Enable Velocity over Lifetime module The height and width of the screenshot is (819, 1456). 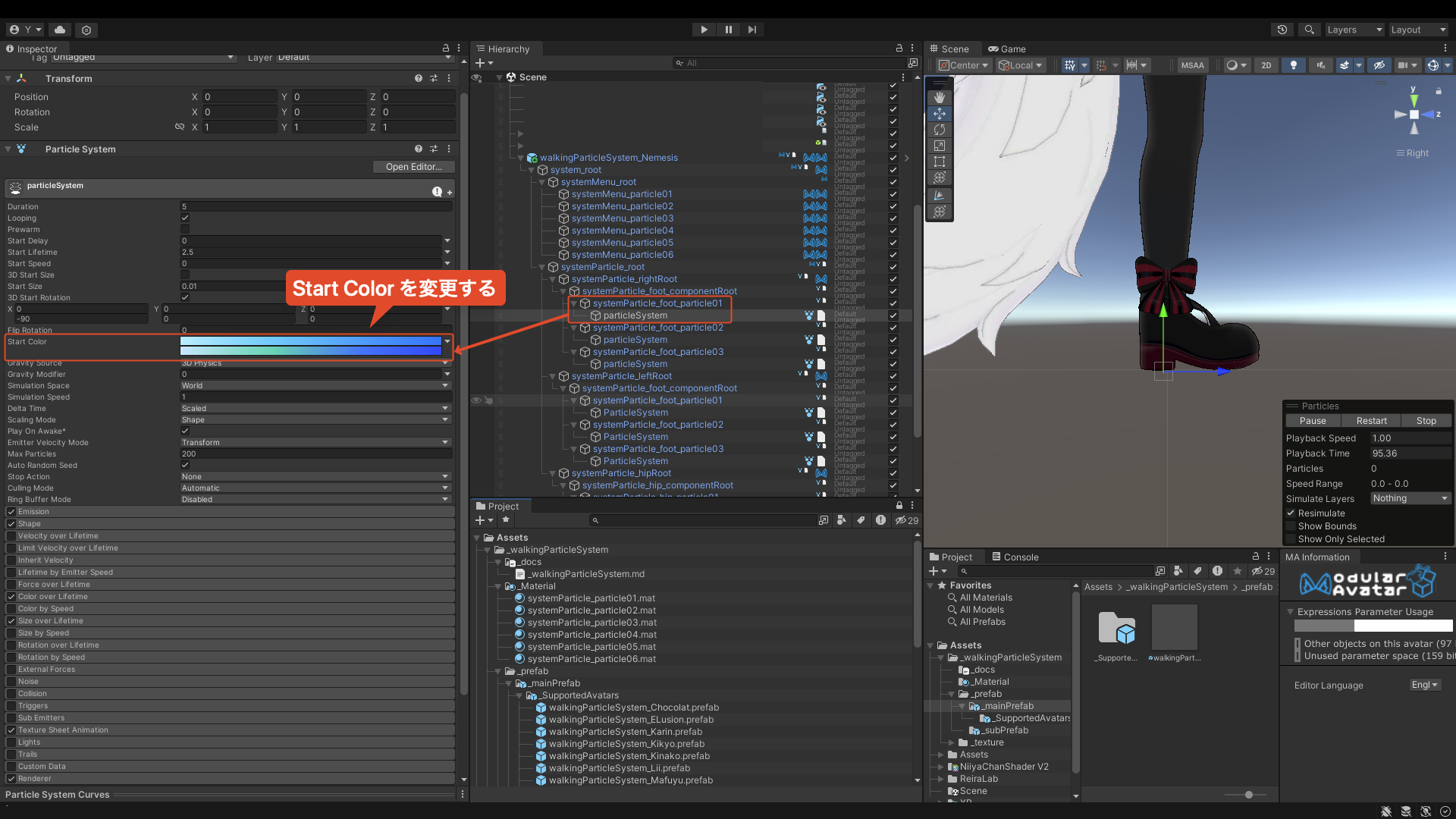point(11,536)
